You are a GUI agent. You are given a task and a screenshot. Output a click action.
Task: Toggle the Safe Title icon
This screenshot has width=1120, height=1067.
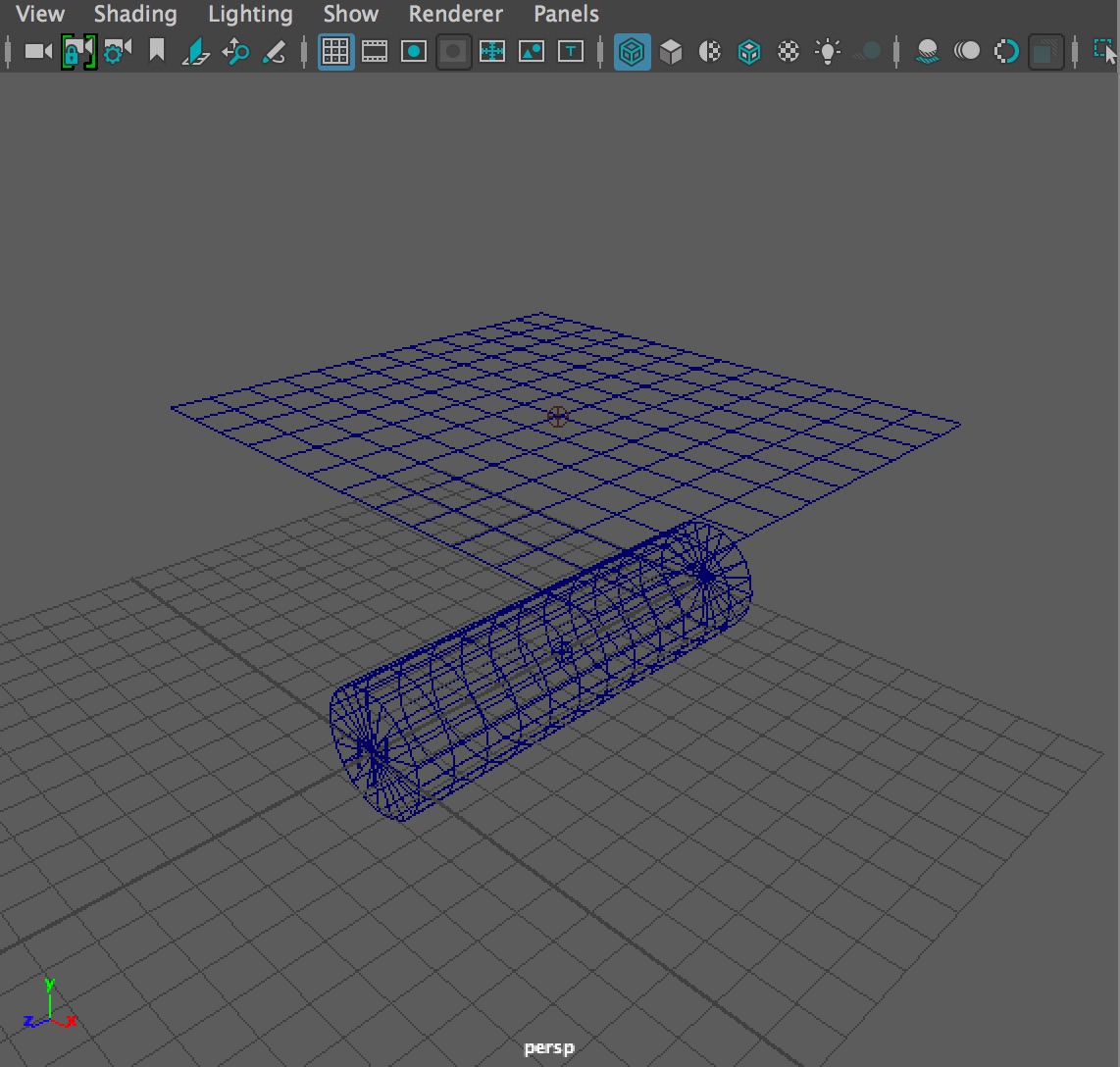point(571,51)
